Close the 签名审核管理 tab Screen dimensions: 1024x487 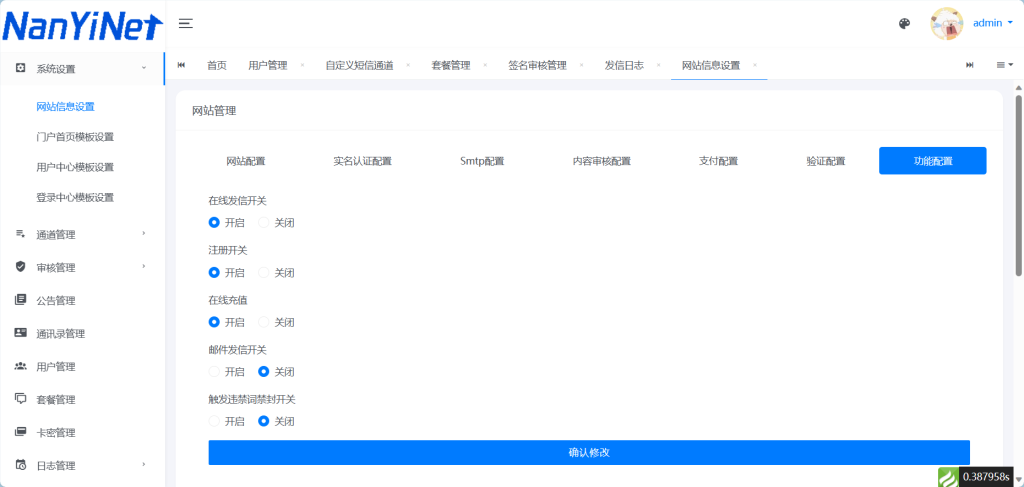581,65
